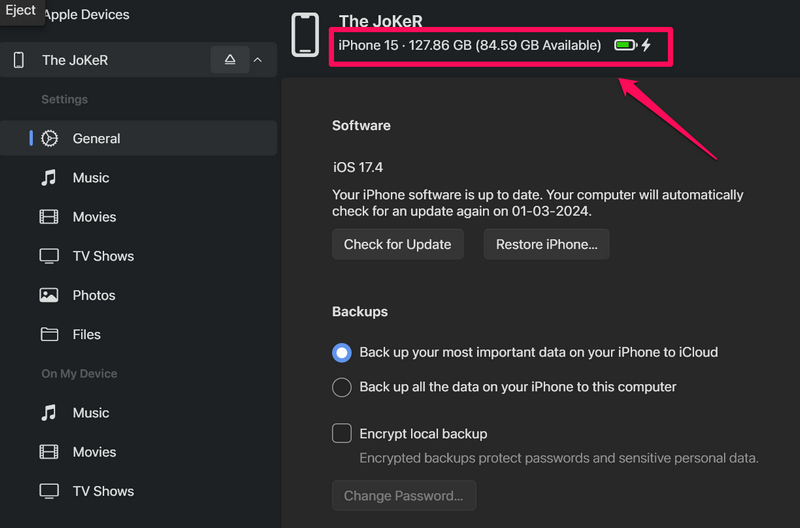The image size is (800, 528).
Task: Collapse the The JoKeR device section chevron
Action: point(258,60)
